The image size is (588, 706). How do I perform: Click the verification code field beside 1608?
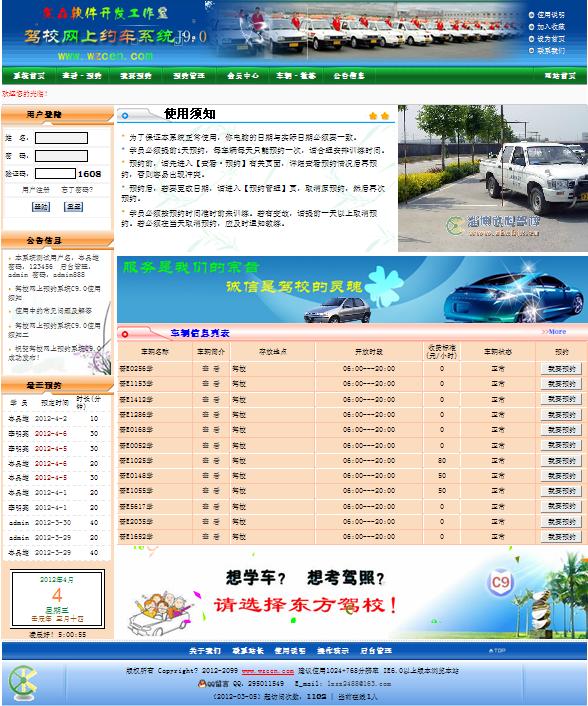click(x=55, y=173)
